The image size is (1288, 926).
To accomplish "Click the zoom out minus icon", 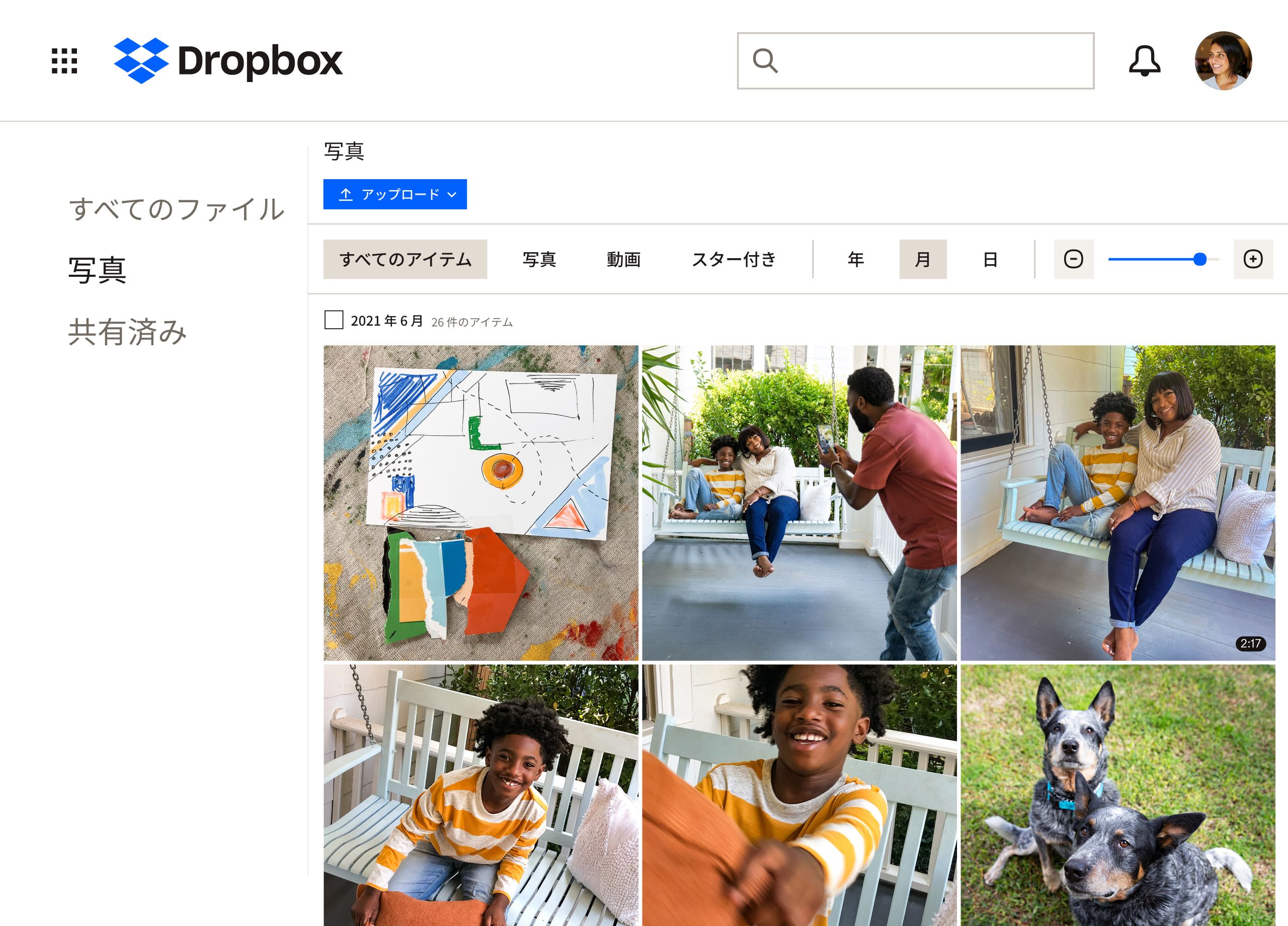I will coord(1073,259).
